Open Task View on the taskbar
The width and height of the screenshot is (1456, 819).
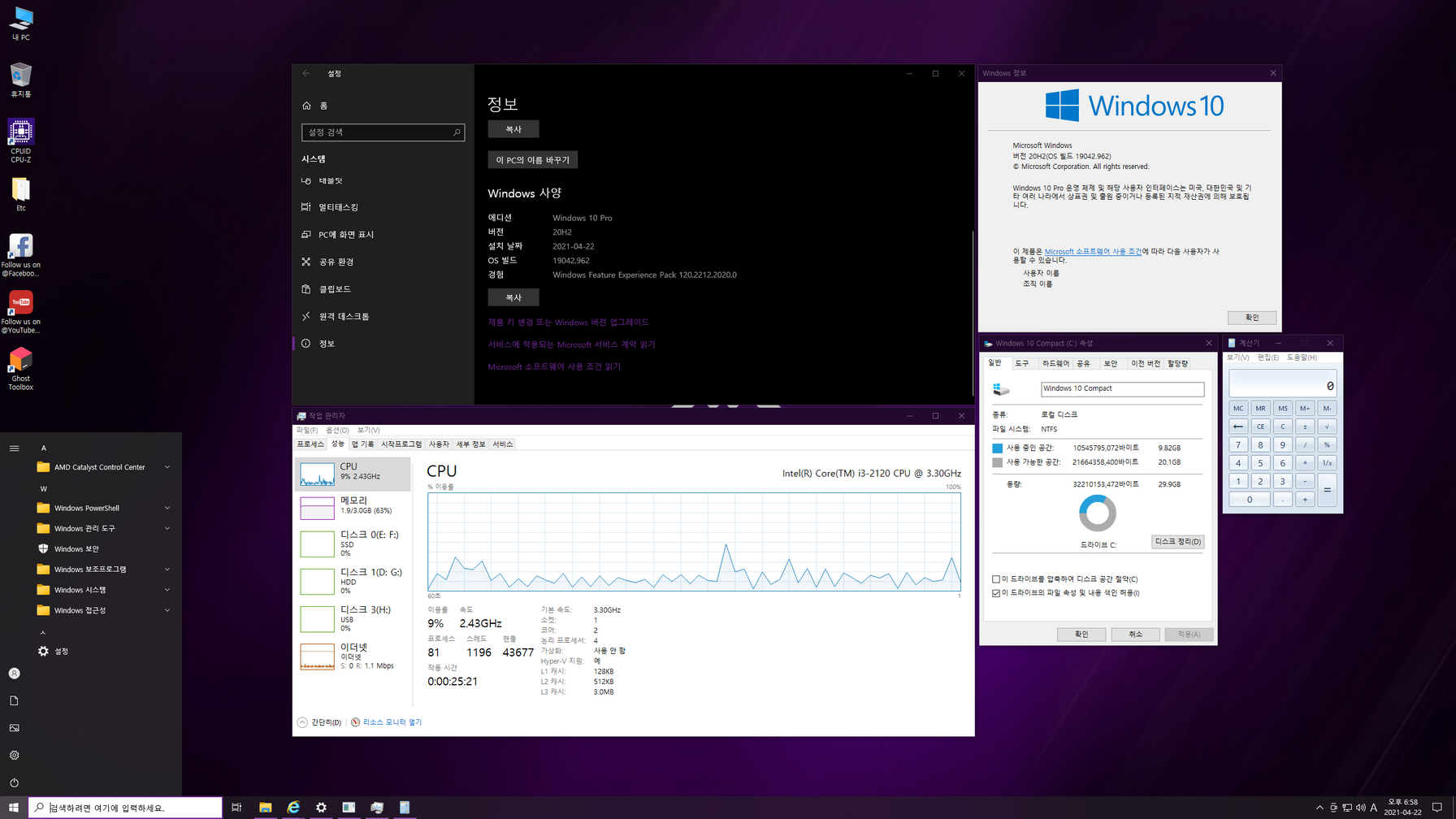tap(236, 808)
